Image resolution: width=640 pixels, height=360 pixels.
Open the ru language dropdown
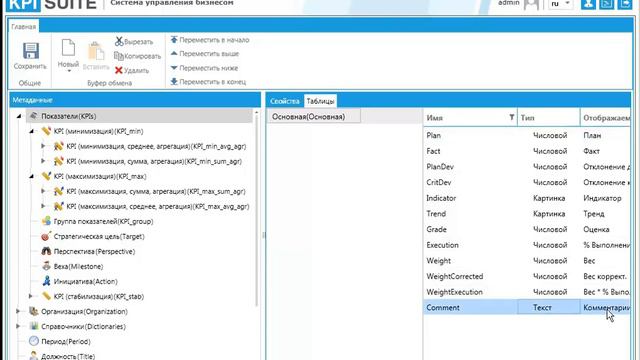[560, 4]
